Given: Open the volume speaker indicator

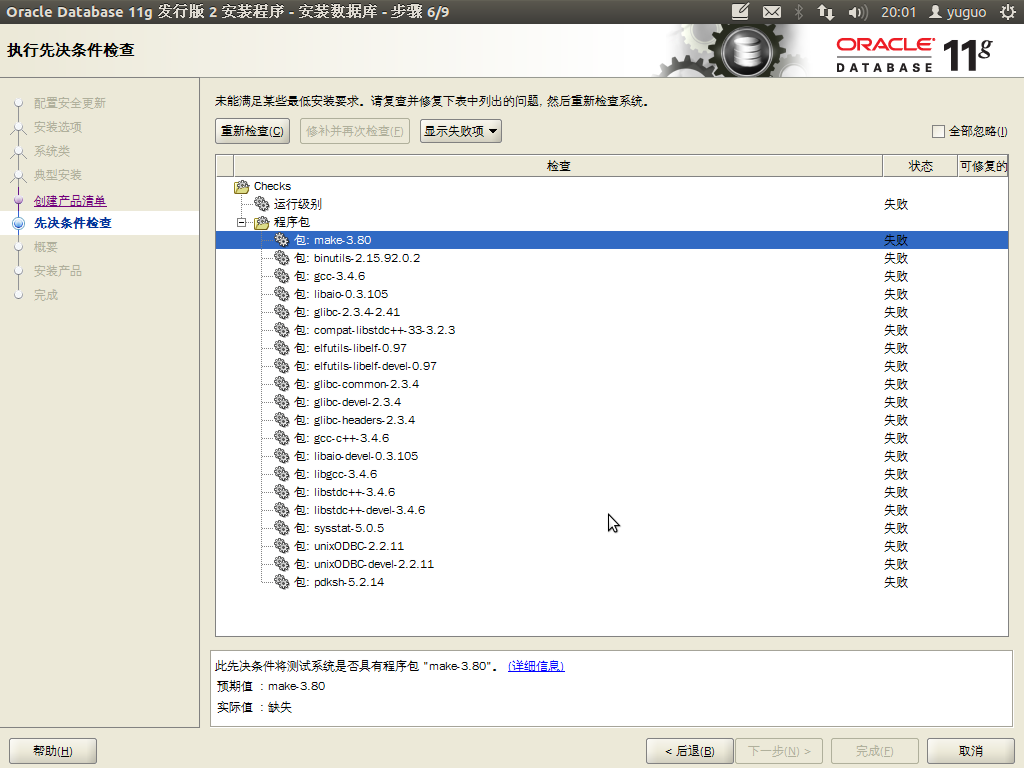Looking at the screenshot, I should click(x=857, y=12).
